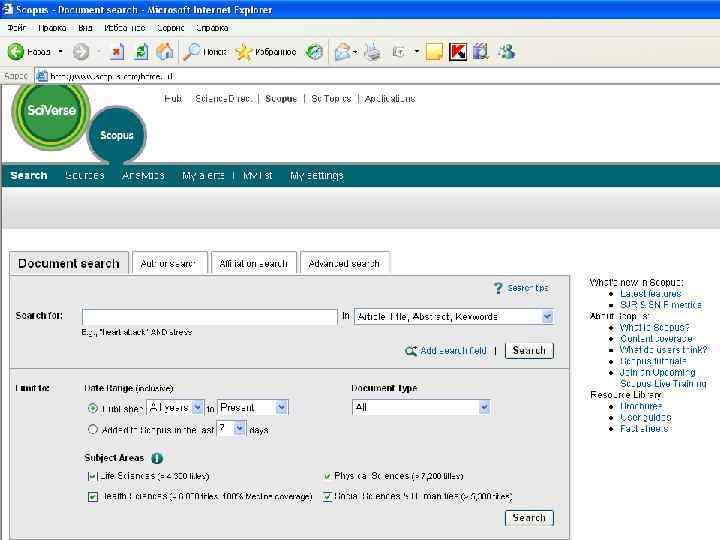
Task: Click the red Kaspersky K icon
Action: [x=457, y=52]
